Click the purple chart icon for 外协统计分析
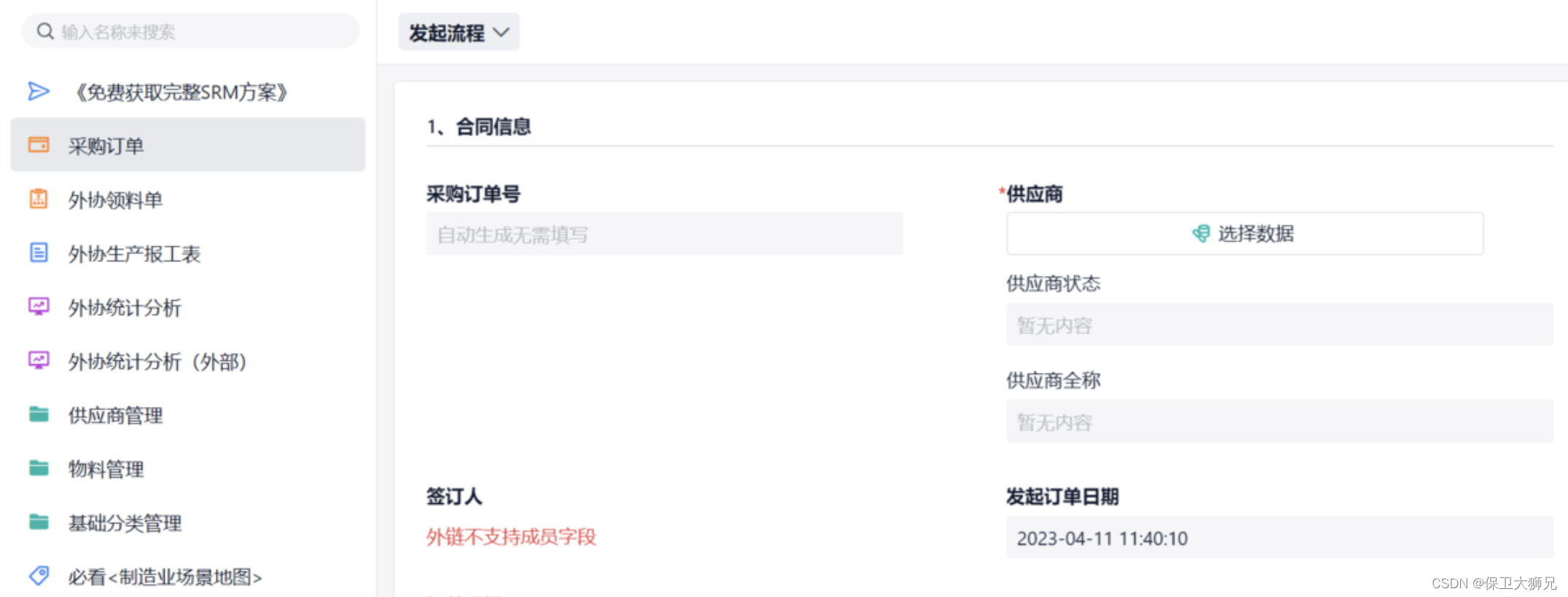 coord(39,306)
